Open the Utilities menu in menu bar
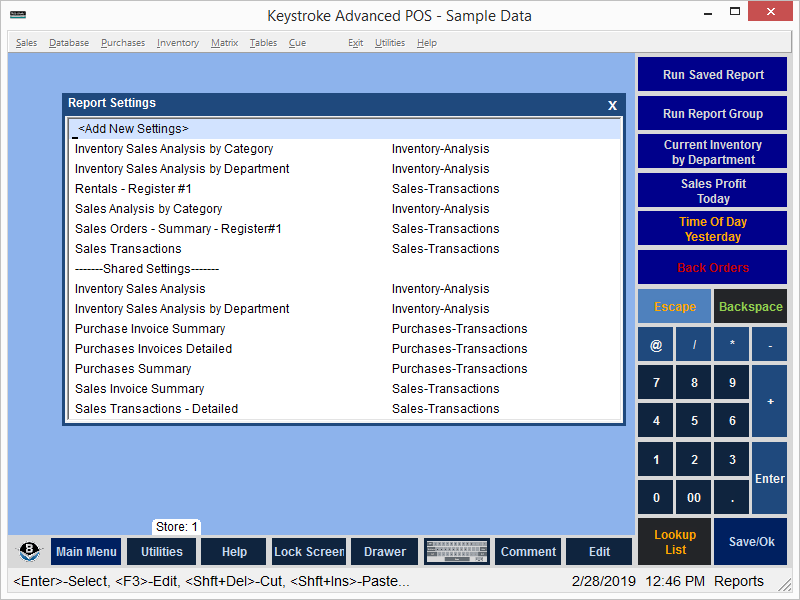The image size is (800, 600). [x=389, y=43]
